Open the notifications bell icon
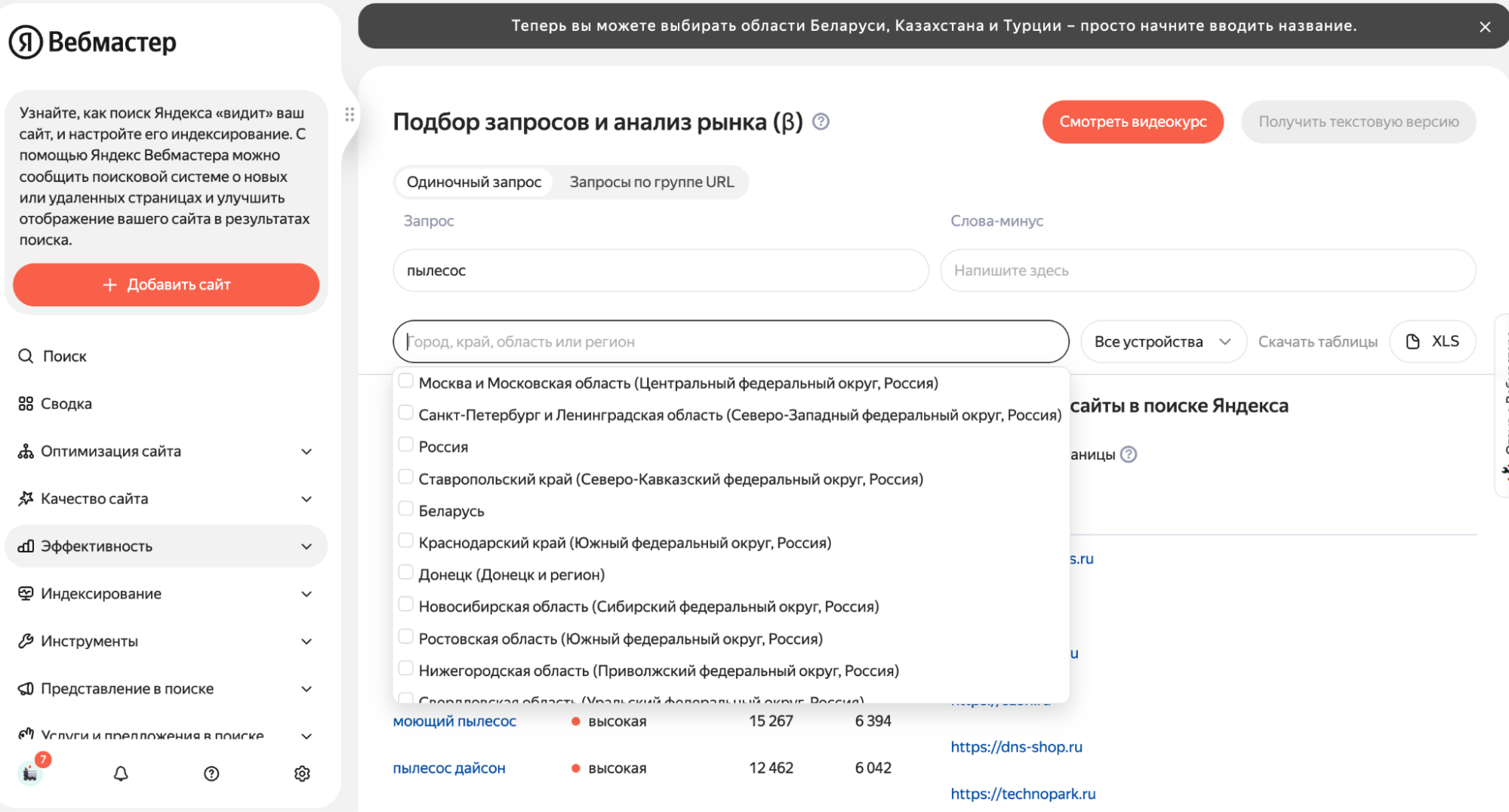Screen dimensions: 1509x812 [121, 774]
